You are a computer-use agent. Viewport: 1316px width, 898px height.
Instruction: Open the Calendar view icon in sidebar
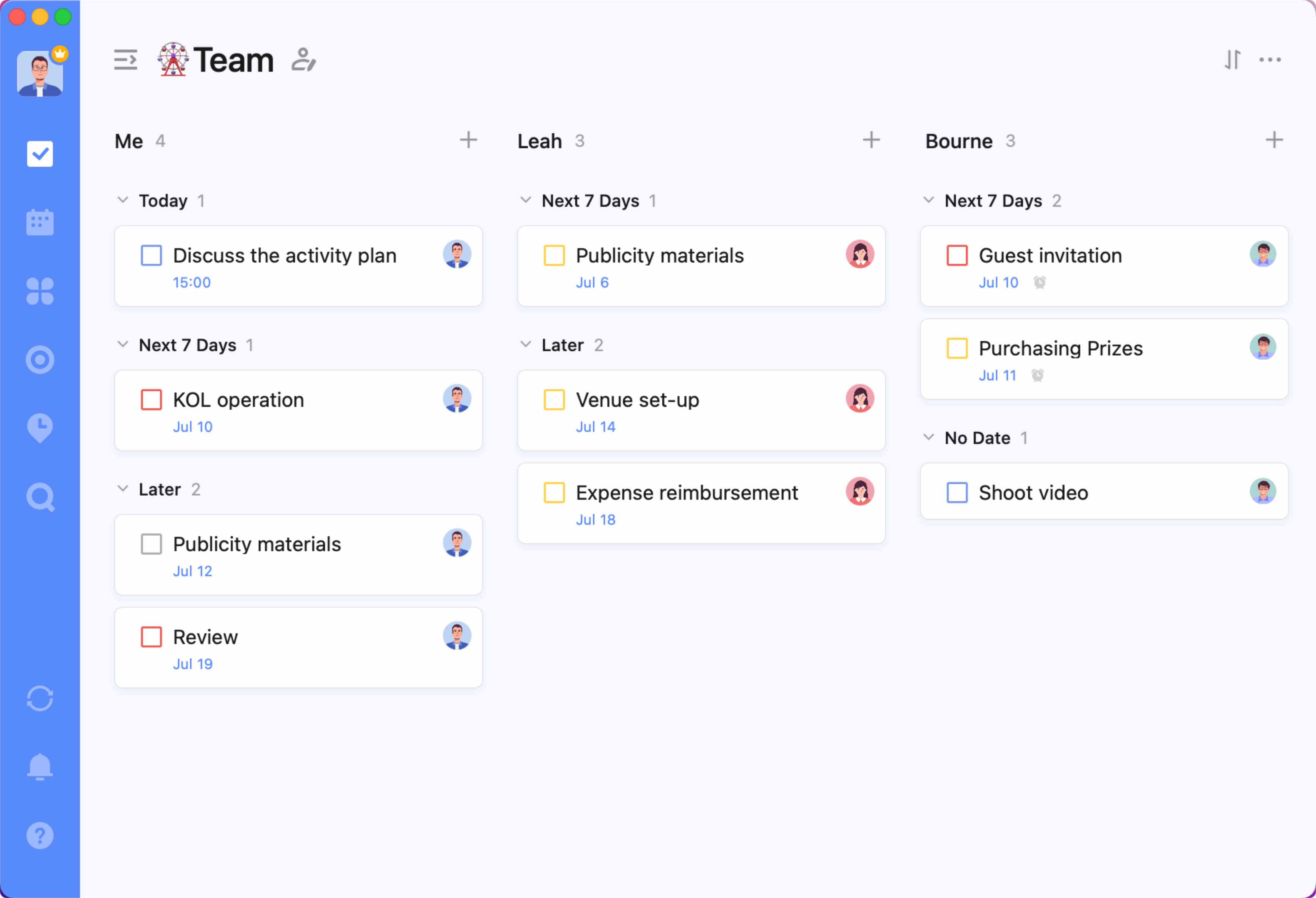40,221
